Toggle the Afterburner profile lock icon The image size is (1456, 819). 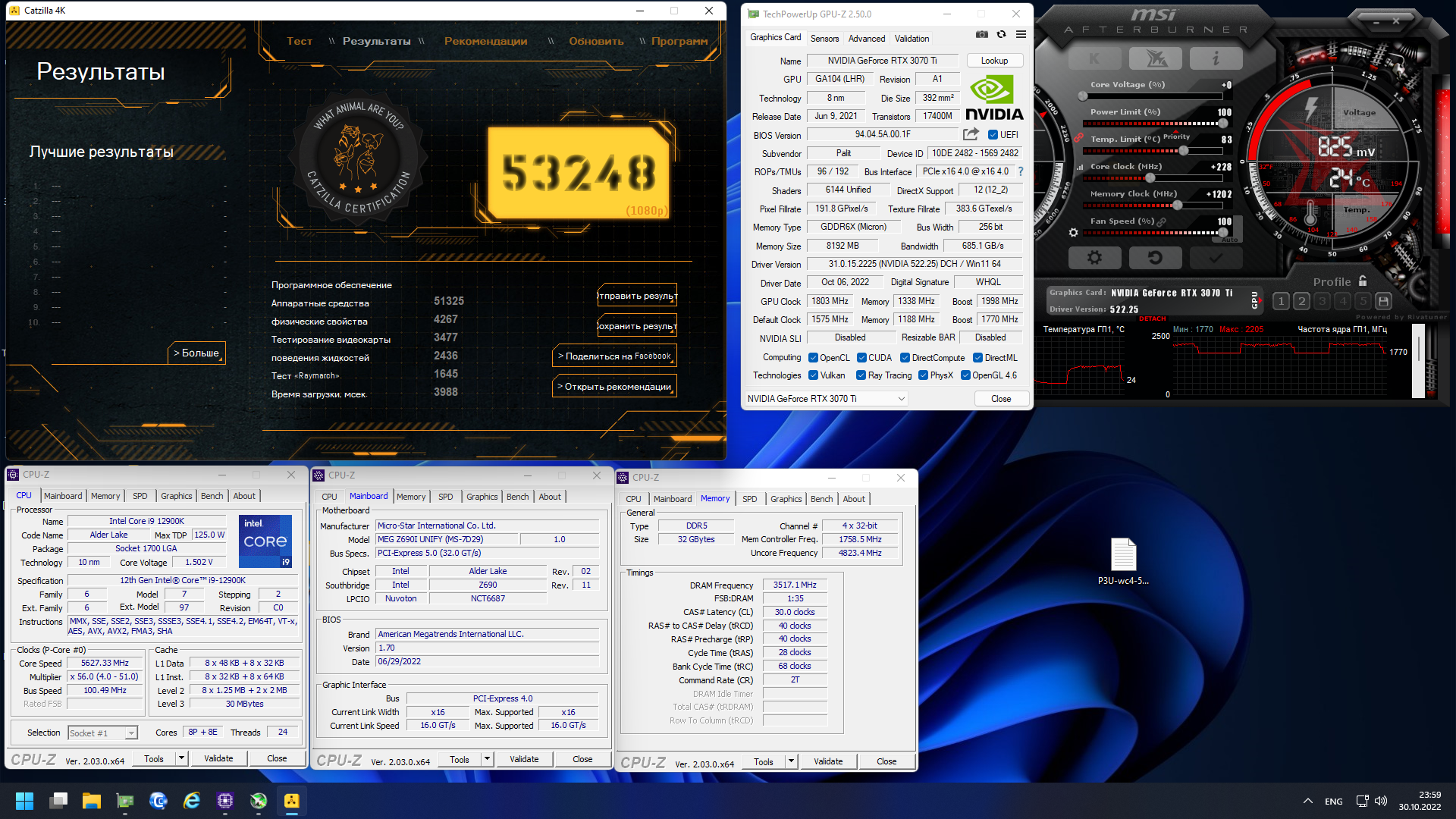click(x=1363, y=281)
